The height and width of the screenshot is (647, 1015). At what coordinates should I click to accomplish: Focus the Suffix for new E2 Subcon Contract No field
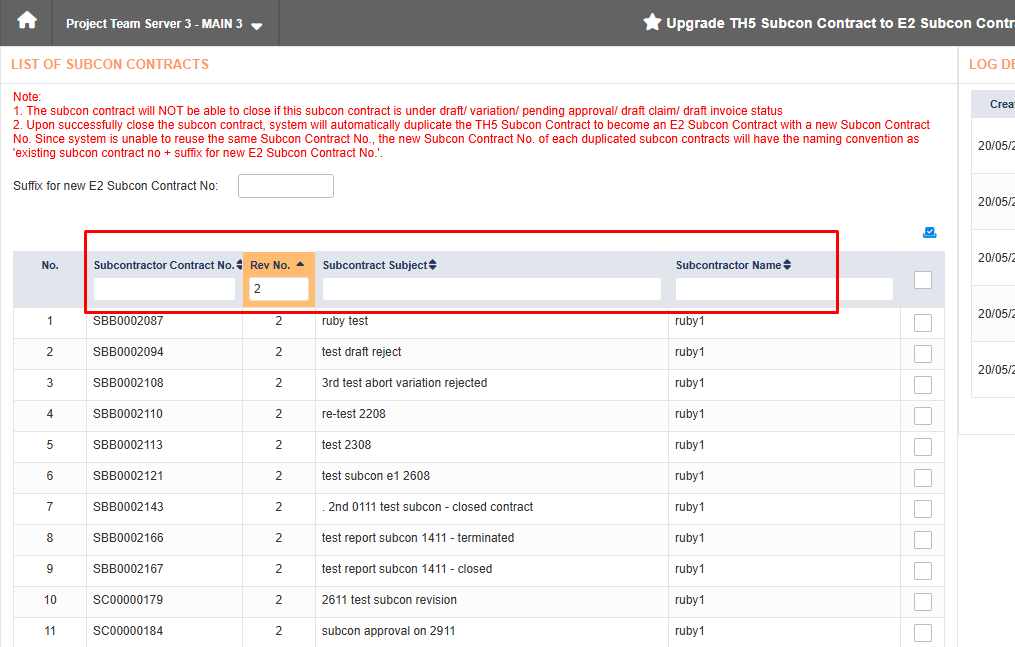pyautogui.click(x=285, y=186)
